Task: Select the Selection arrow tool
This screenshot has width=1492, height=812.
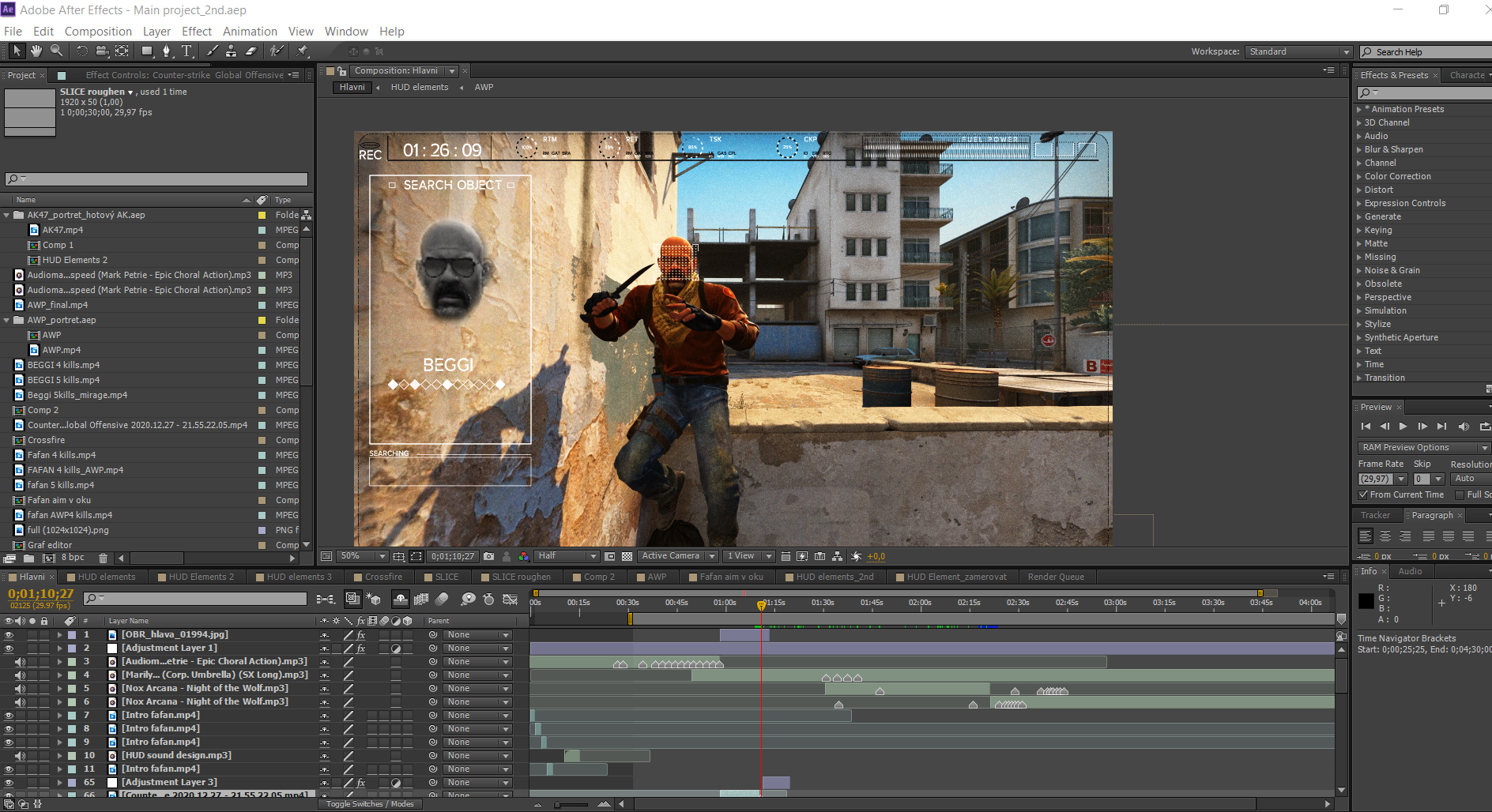Action: click(17, 51)
